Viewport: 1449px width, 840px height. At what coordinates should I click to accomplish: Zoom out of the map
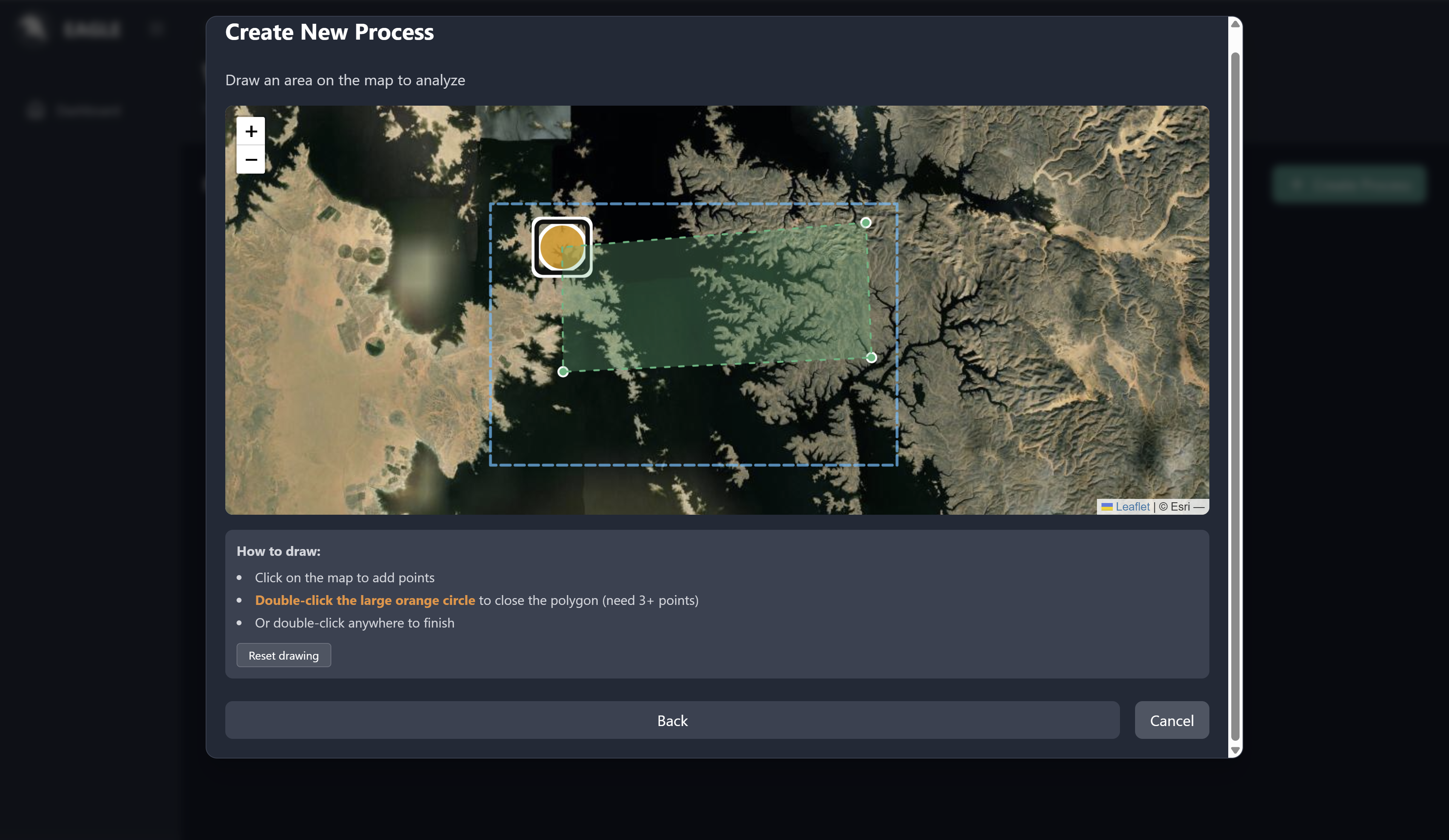click(251, 159)
